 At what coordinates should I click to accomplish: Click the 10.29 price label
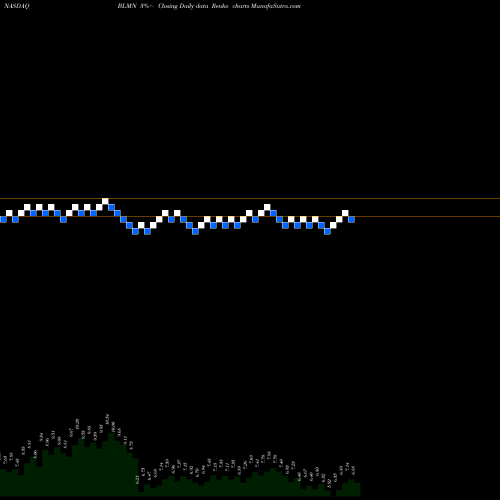pyautogui.click(x=77, y=424)
